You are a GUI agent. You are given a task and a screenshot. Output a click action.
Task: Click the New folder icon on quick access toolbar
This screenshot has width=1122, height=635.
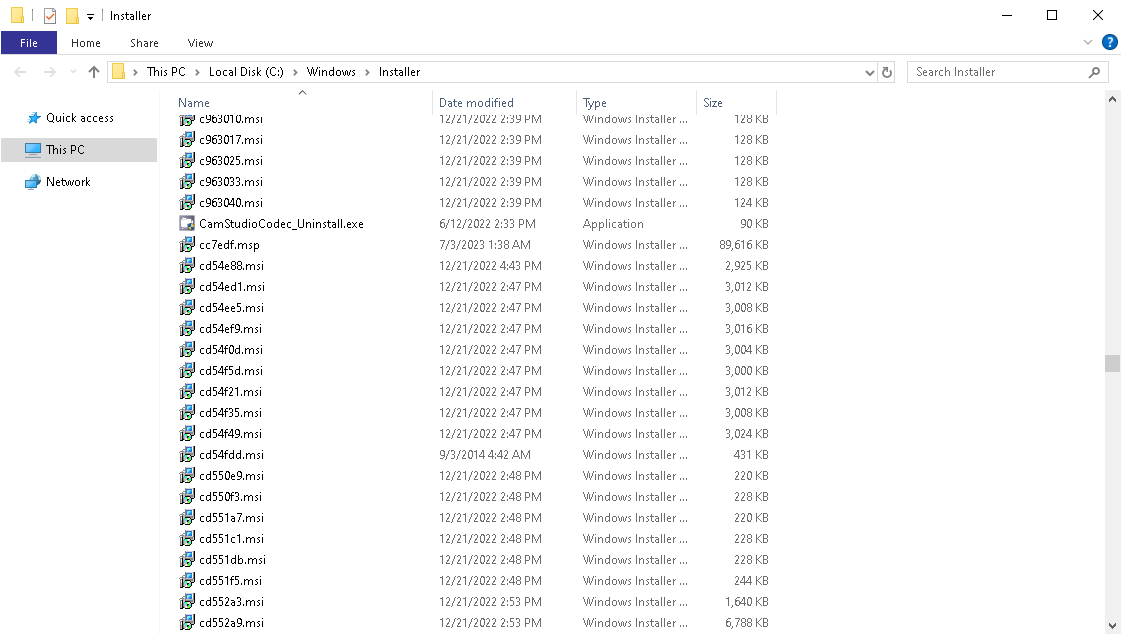click(x=73, y=15)
